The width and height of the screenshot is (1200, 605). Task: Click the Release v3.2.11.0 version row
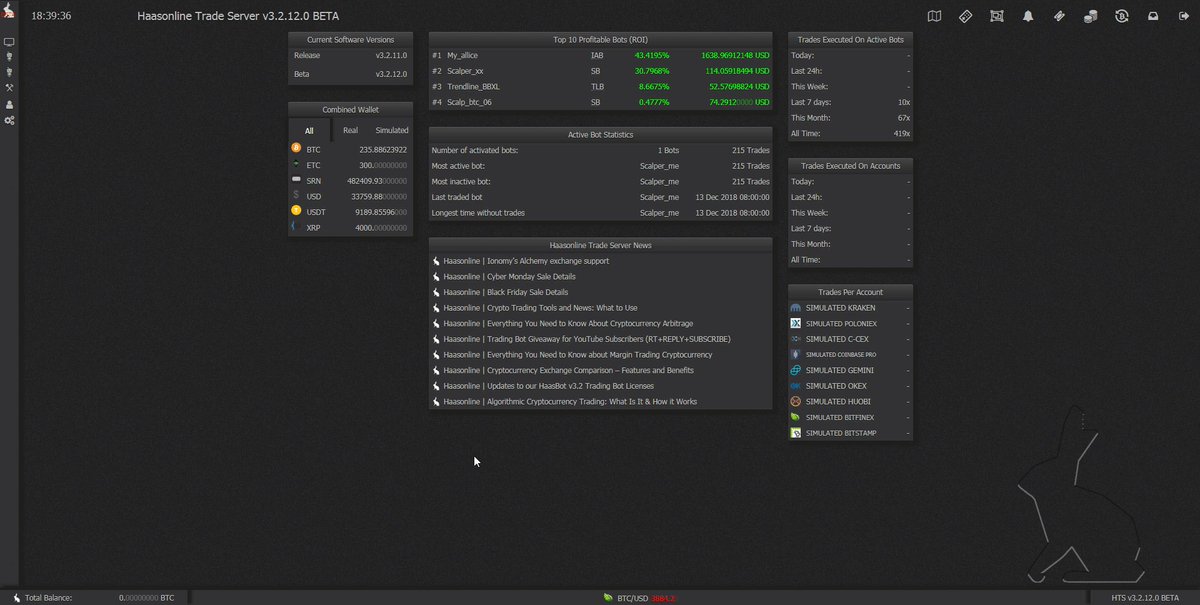pyautogui.click(x=350, y=56)
